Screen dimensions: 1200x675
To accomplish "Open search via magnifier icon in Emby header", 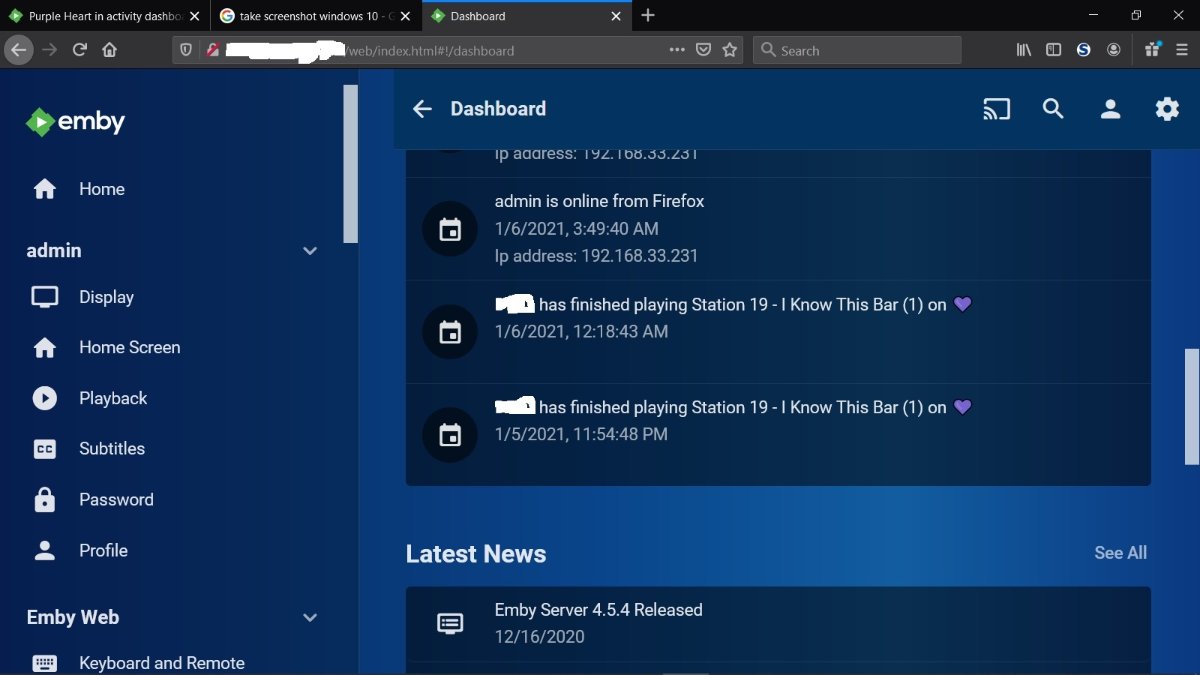I will (1053, 109).
